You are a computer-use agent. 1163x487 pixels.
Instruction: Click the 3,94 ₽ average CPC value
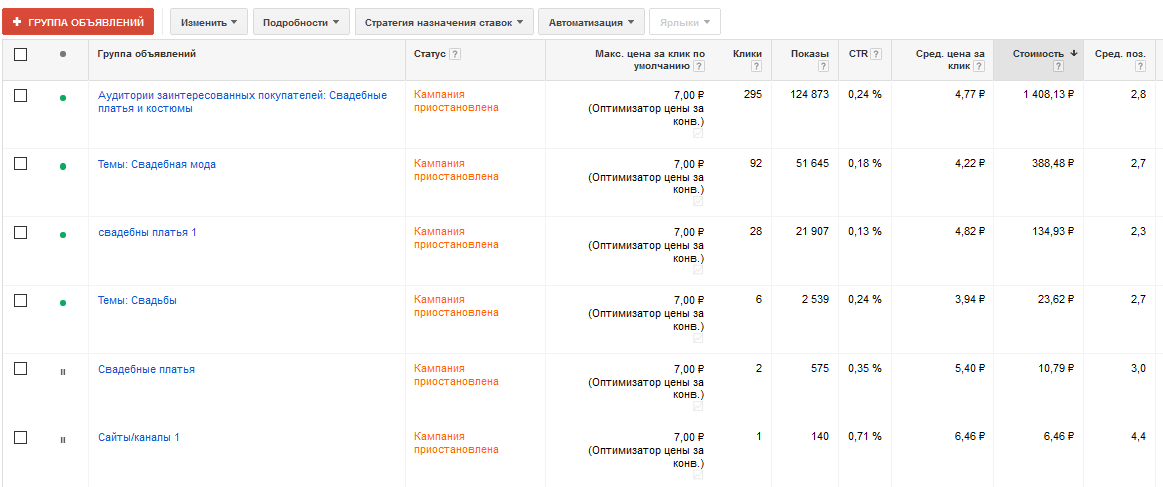click(969, 300)
